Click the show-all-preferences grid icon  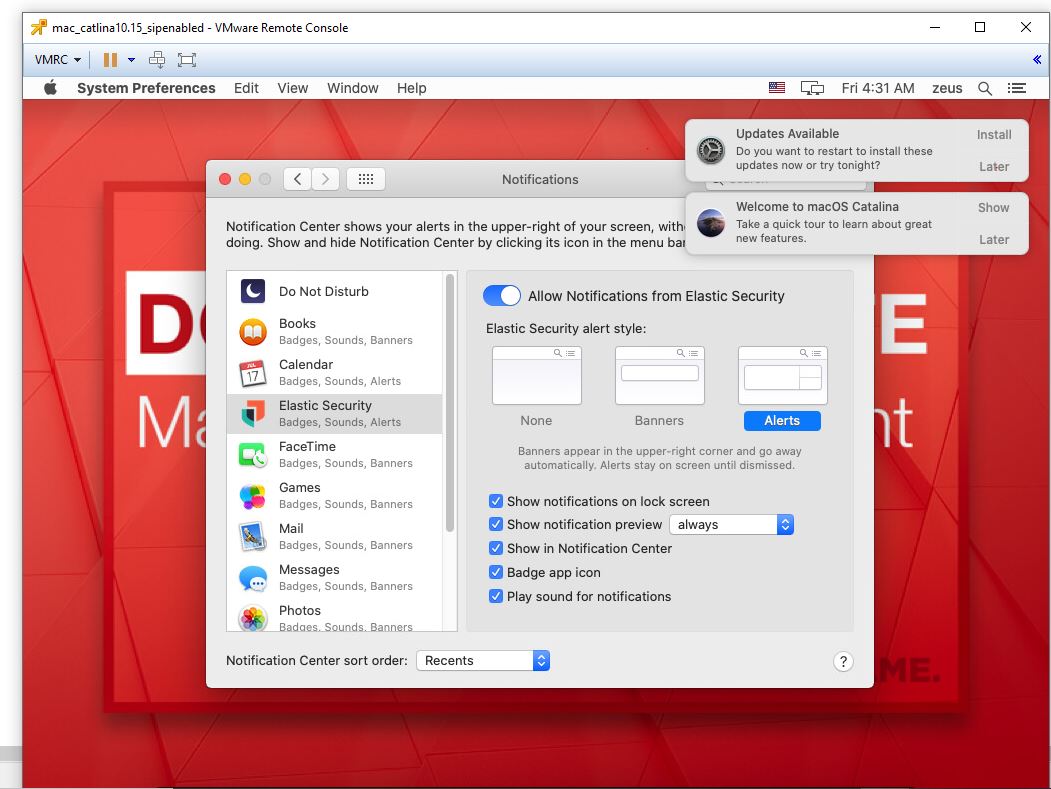point(366,178)
